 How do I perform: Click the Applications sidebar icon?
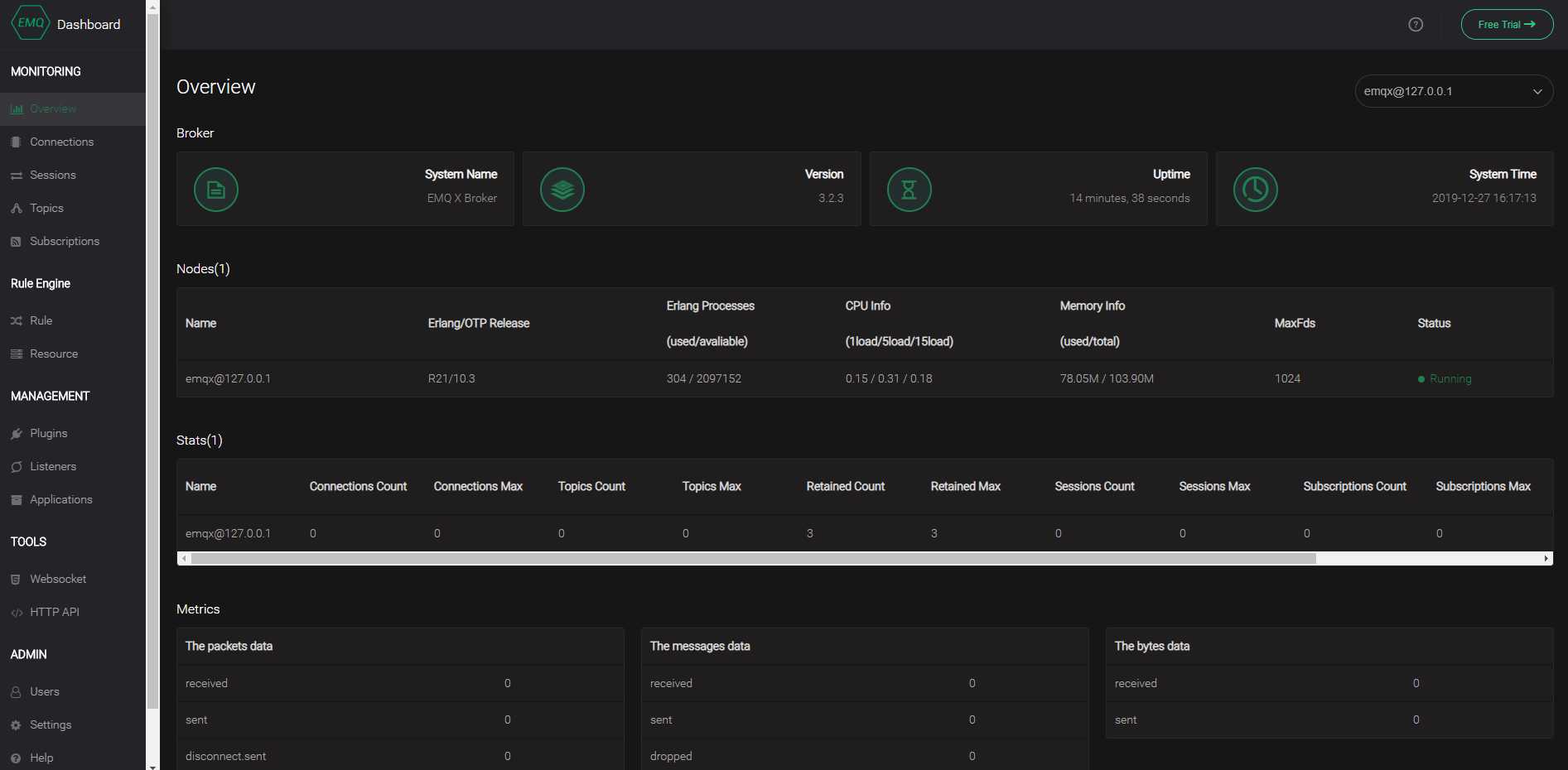(17, 500)
